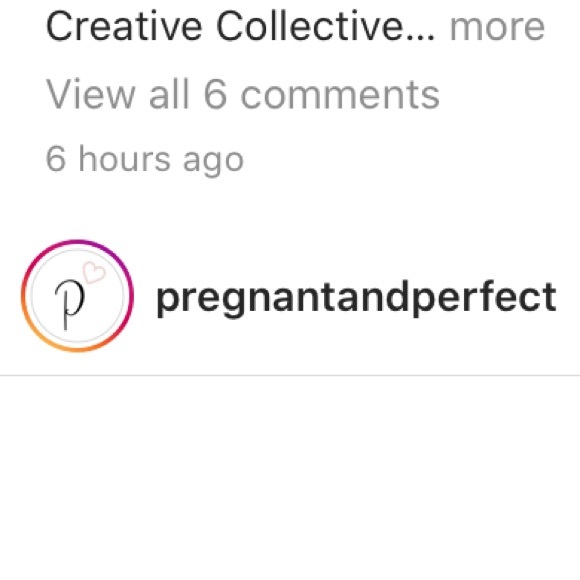This screenshot has height=580, width=580.
Task: Open the pregnantandperfect username
Action: (357, 298)
